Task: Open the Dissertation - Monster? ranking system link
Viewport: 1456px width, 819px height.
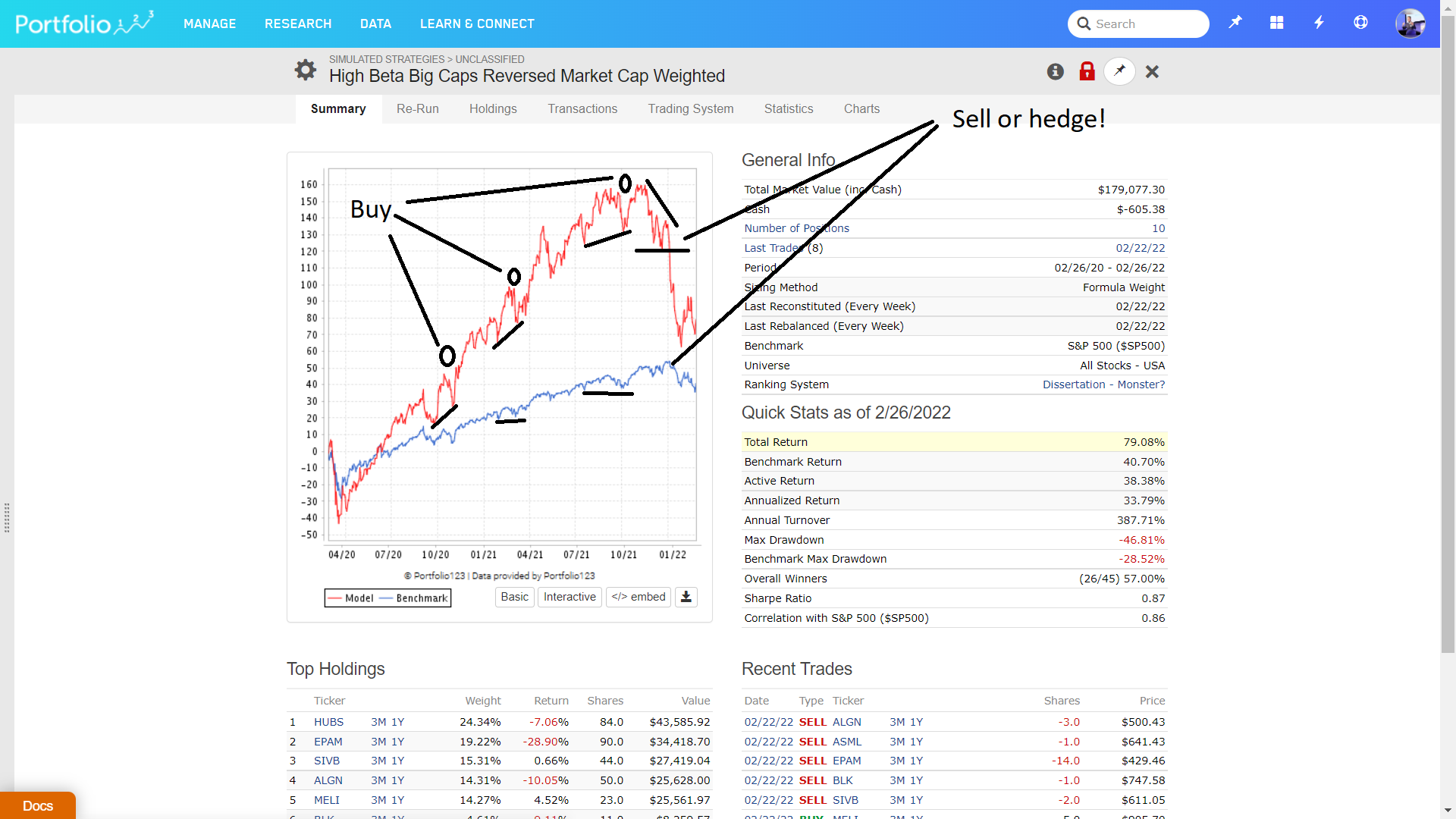Action: click(1103, 384)
